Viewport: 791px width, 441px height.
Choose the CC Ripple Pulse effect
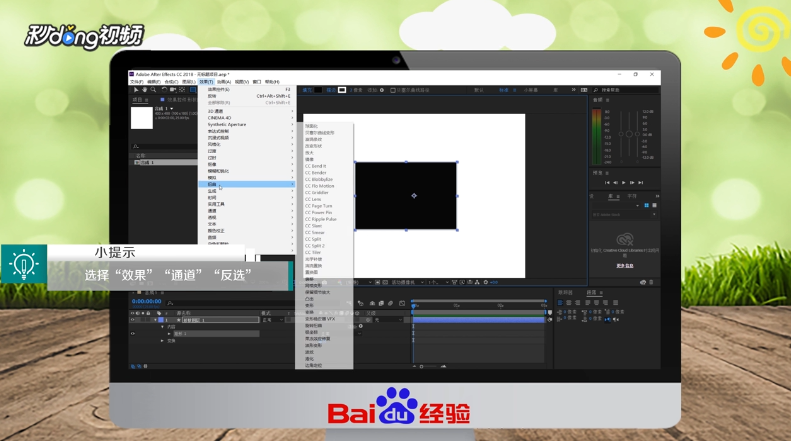pos(320,219)
